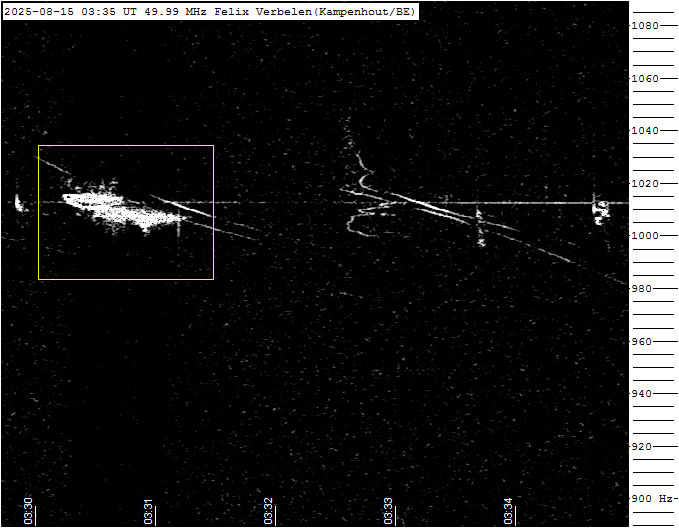The image size is (679, 528).
Task: Click the 1000 frequency scale label
Action: point(645,236)
